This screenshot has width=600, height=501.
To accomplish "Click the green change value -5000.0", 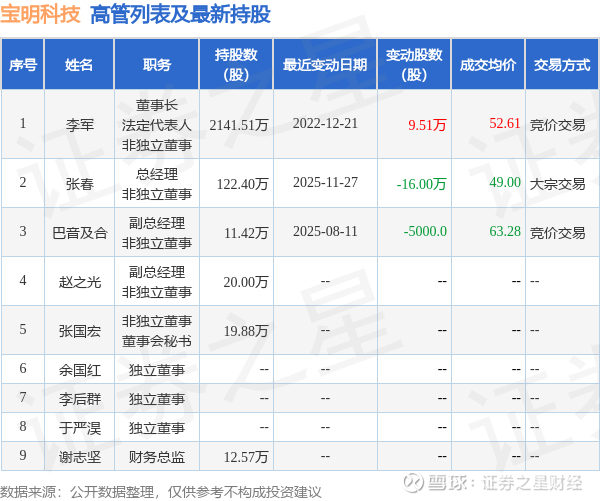I will [425, 231].
